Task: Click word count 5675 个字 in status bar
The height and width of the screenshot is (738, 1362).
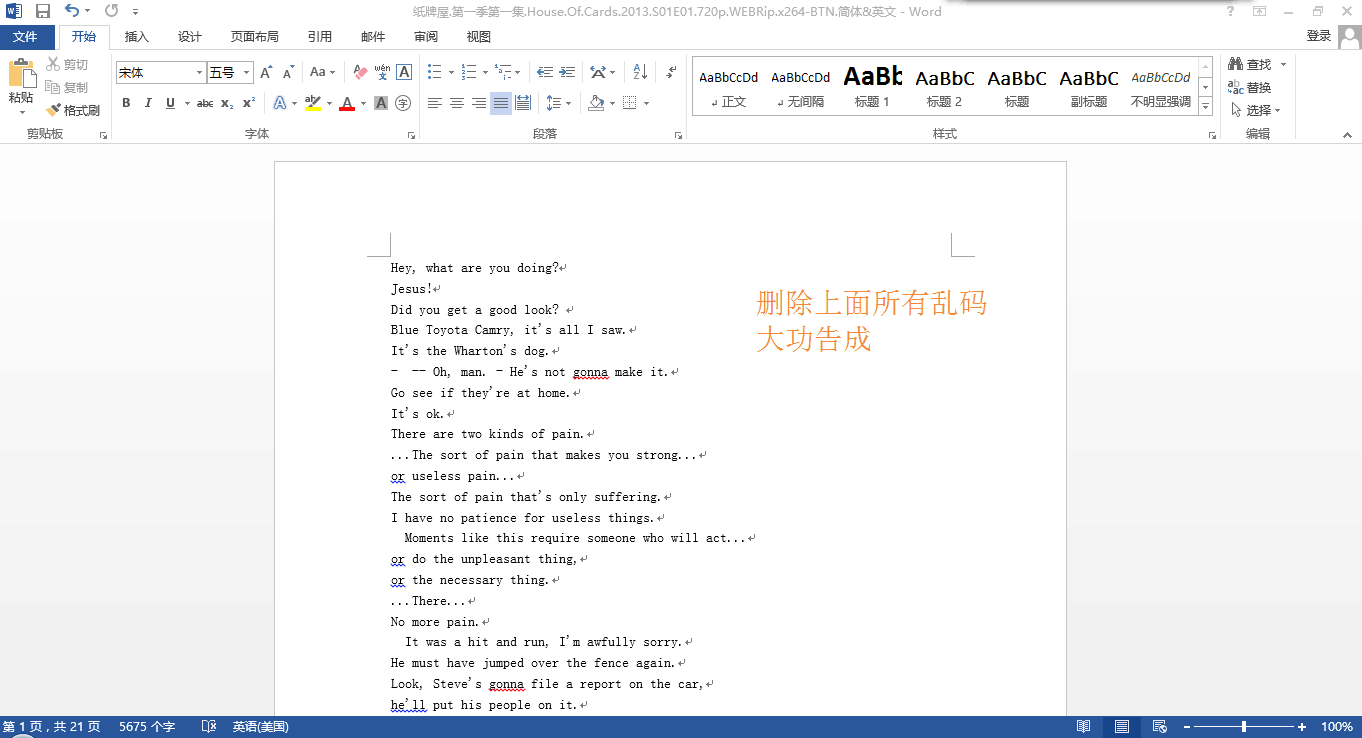Action: 147,727
